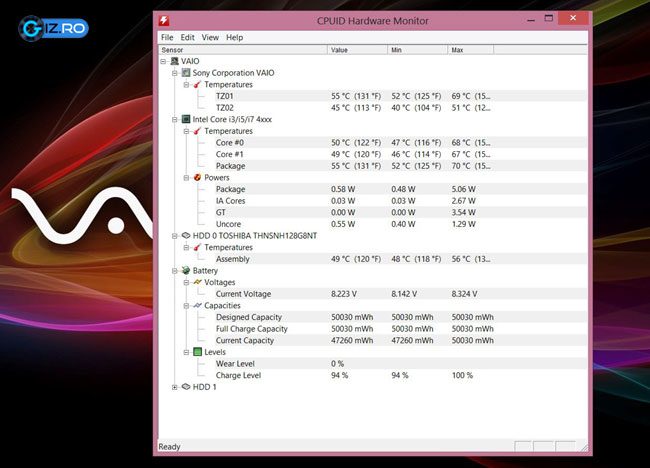The width and height of the screenshot is (650, 468).
Task: Click the Battery icon
Action: click(186, 270)
